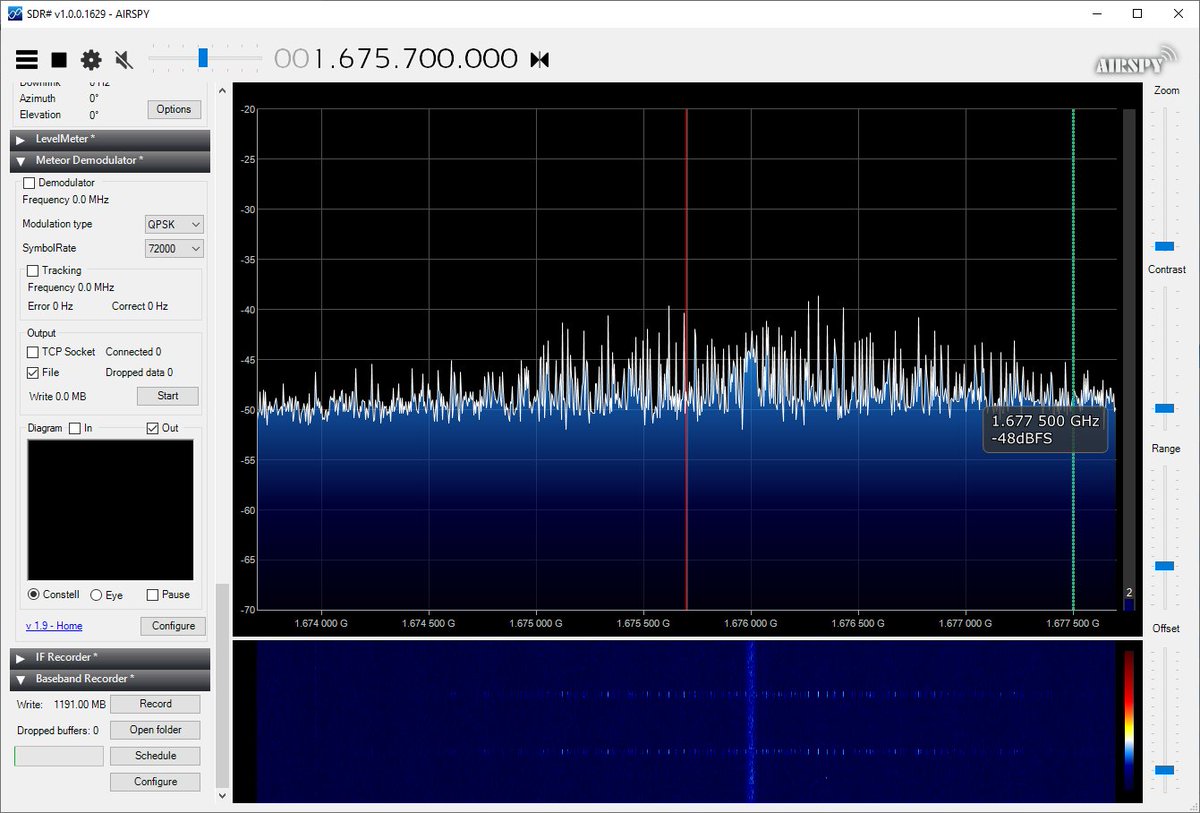Open settings via the gear icon
Image resolution: width=1200 pixels, height=813 pixels.
[90, 59]
